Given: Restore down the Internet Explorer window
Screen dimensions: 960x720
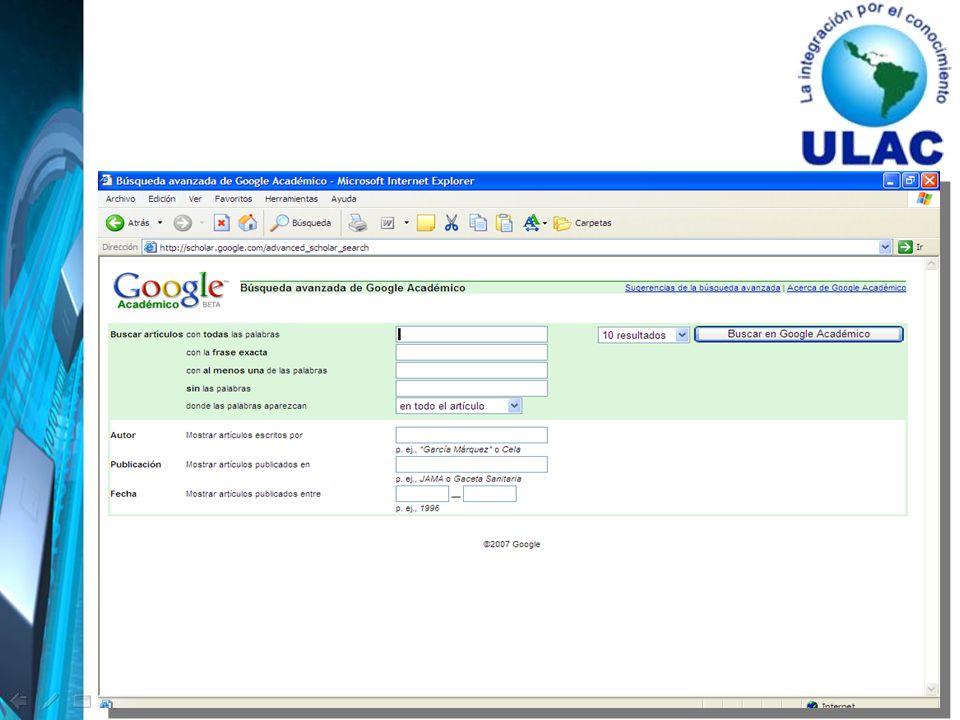Looking at the screenshot, I should coord(910,181).
